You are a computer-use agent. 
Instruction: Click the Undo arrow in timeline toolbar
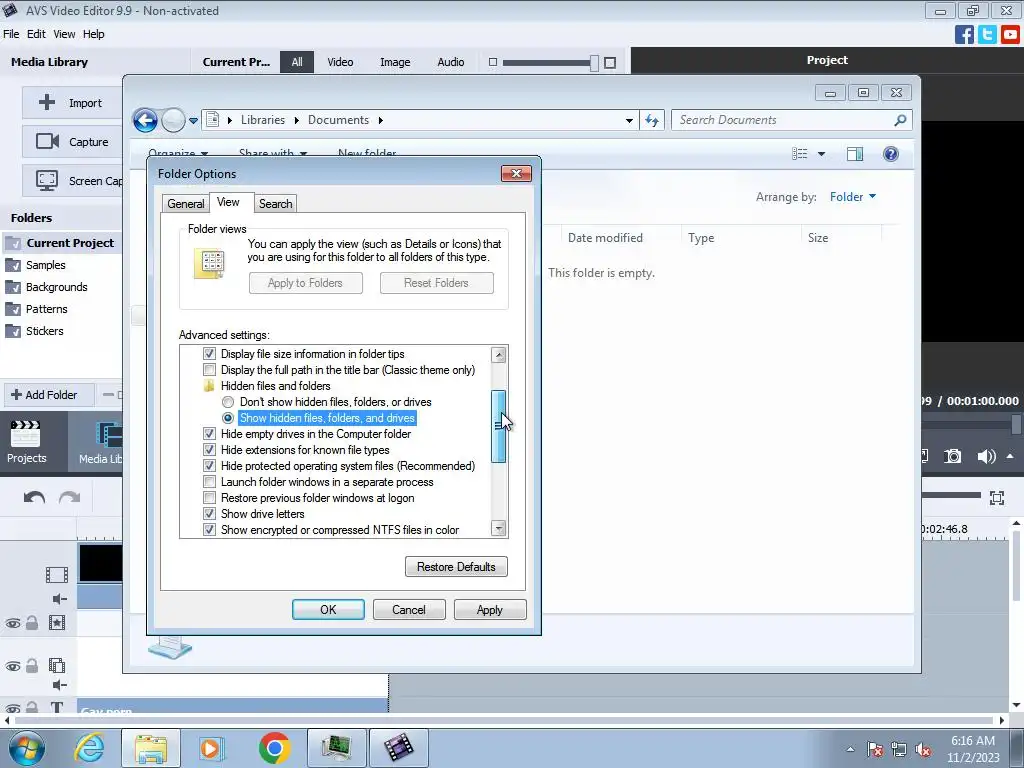34,498
